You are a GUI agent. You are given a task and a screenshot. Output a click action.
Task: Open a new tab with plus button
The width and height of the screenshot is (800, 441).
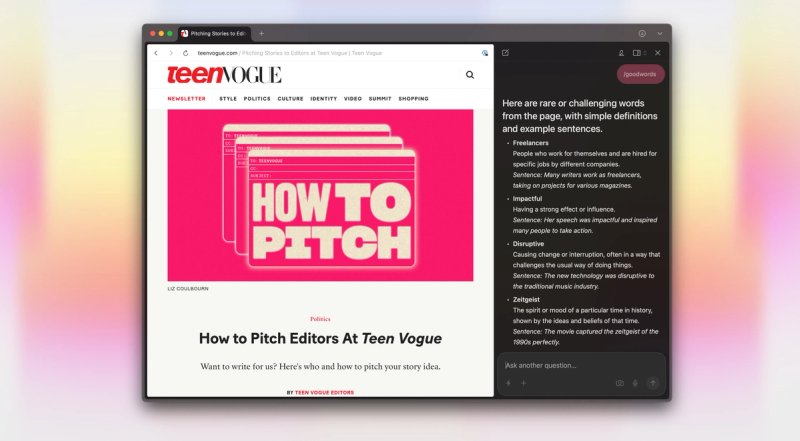coord(261,34)
